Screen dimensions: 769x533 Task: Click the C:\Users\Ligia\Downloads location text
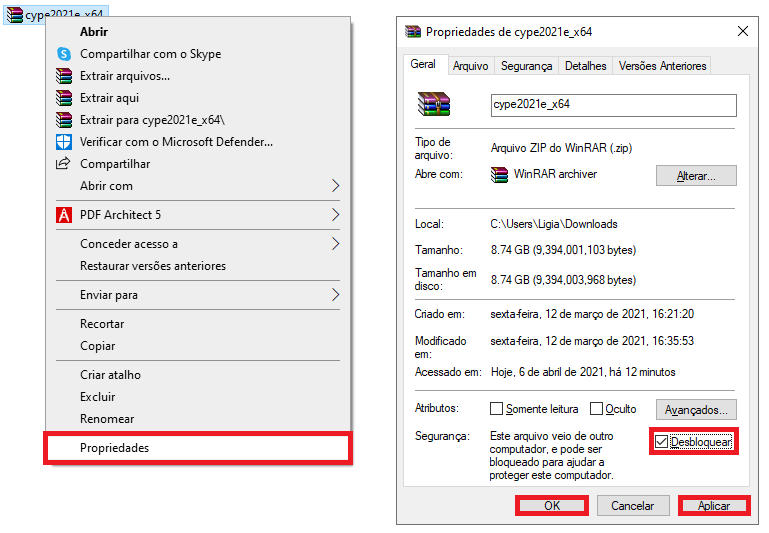(554, 224)
